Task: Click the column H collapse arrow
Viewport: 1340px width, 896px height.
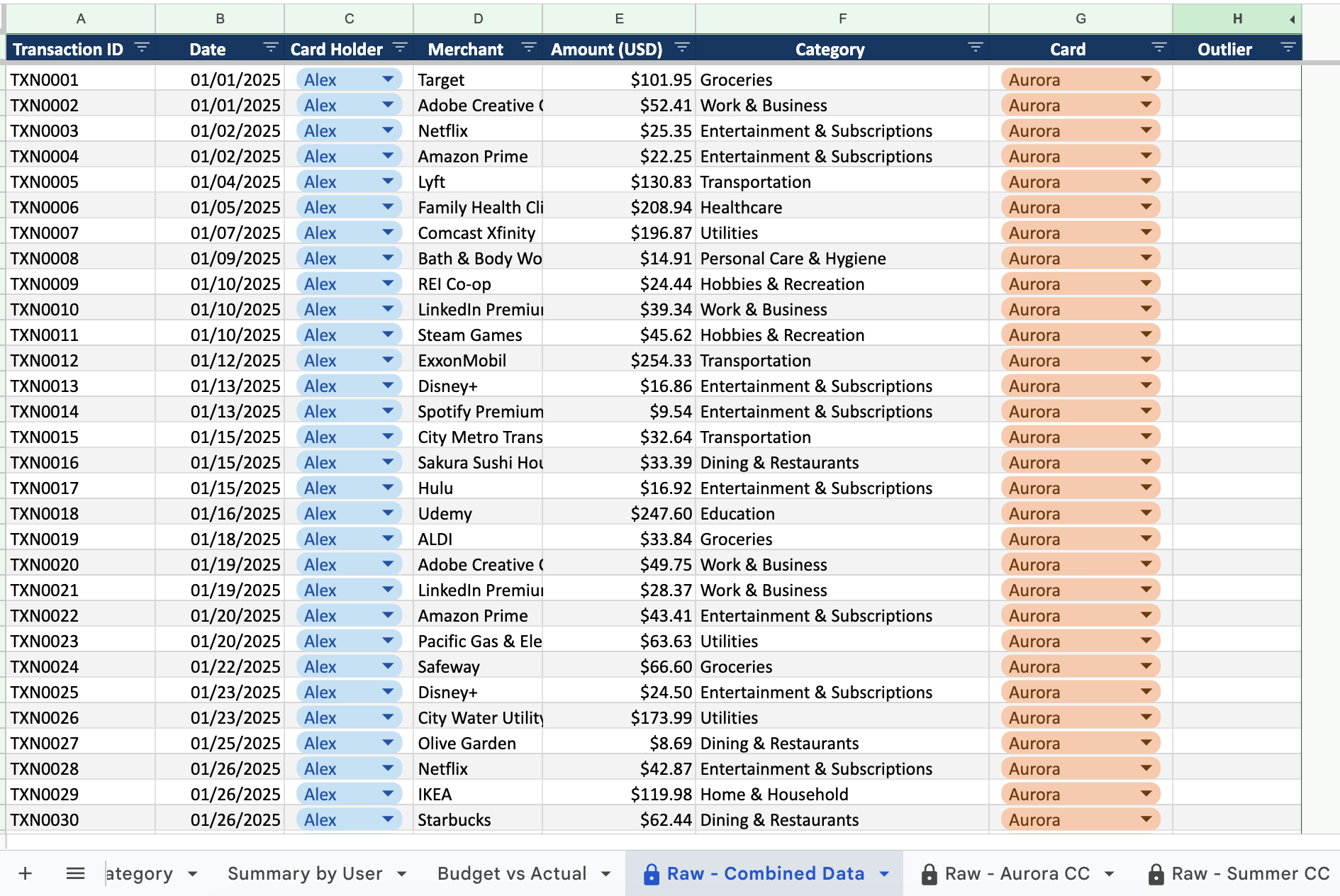Action: point(1292,19)
